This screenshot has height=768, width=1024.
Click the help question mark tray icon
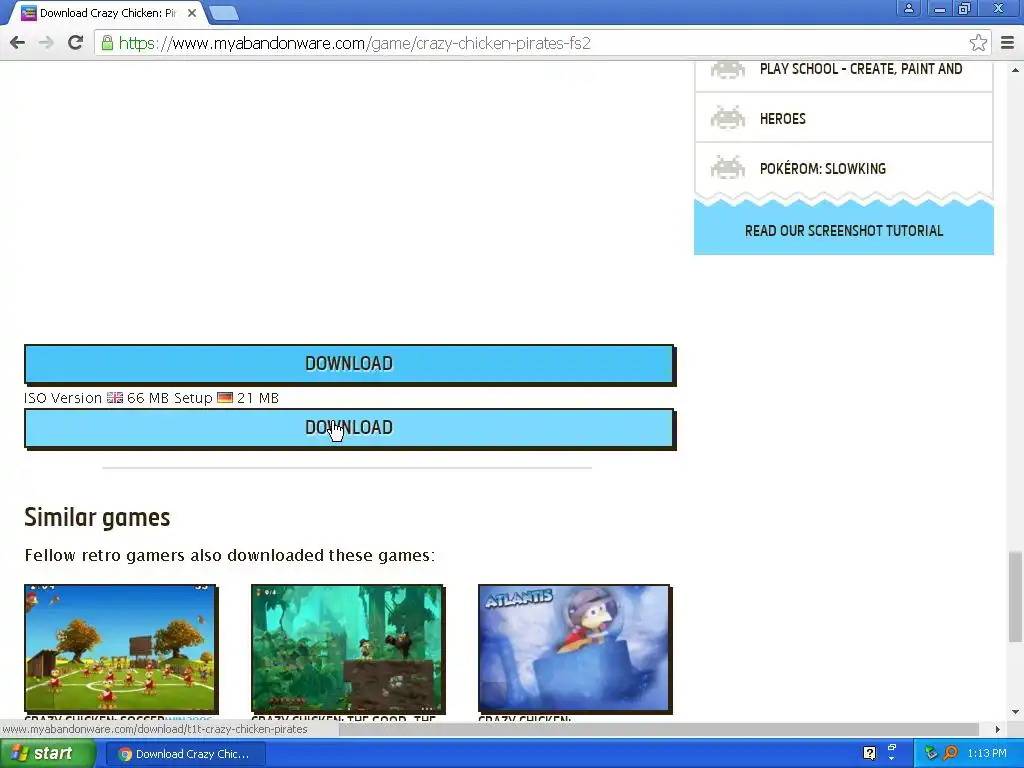869,753
